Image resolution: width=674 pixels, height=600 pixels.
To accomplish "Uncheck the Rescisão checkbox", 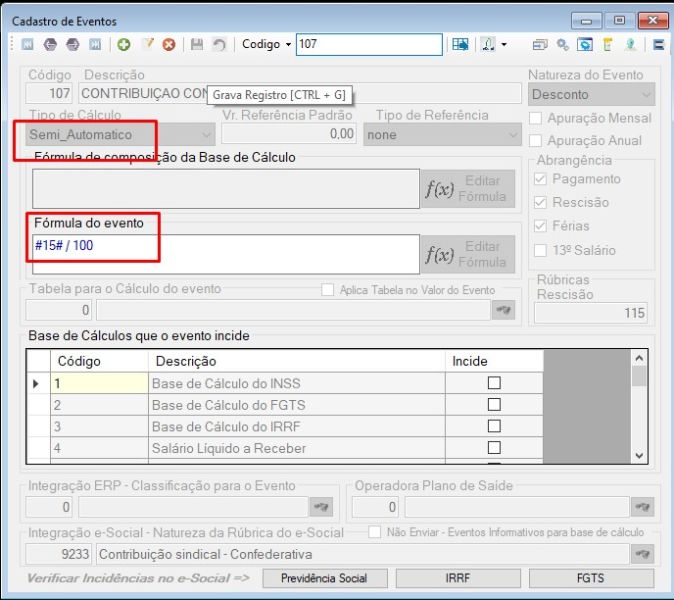I will point(540,202).
